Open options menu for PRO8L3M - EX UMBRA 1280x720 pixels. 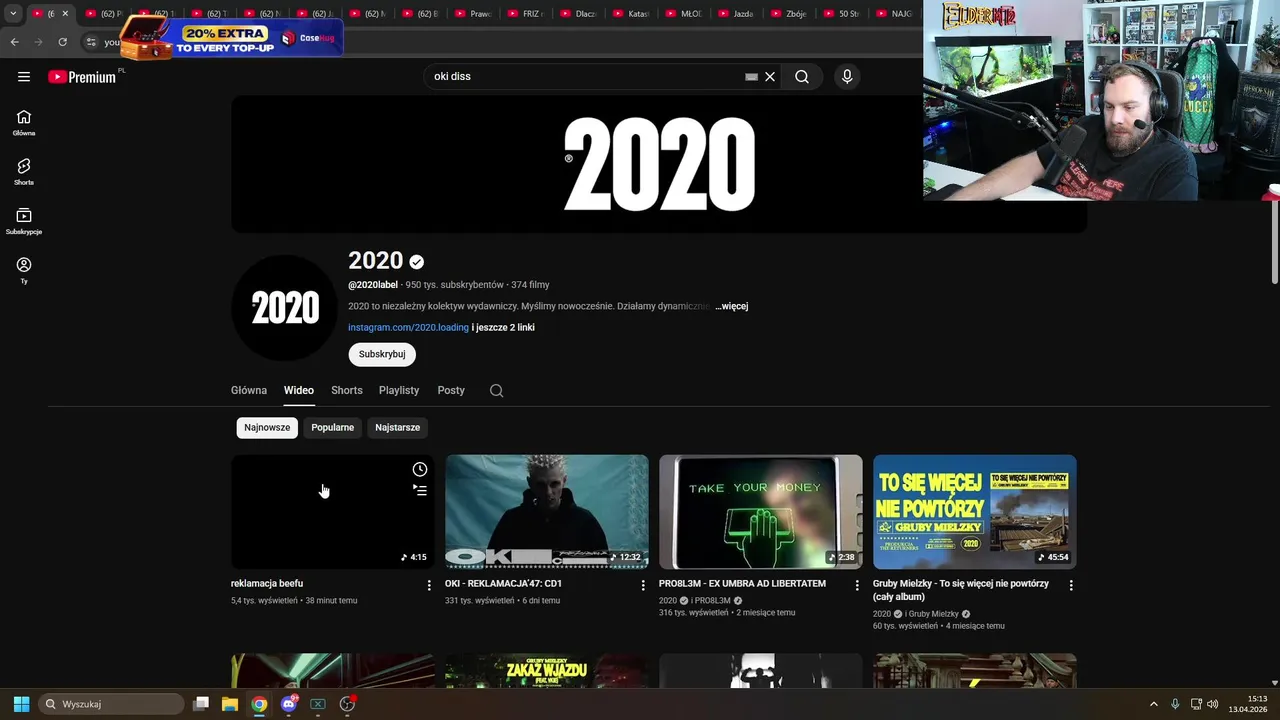(857, 585)
